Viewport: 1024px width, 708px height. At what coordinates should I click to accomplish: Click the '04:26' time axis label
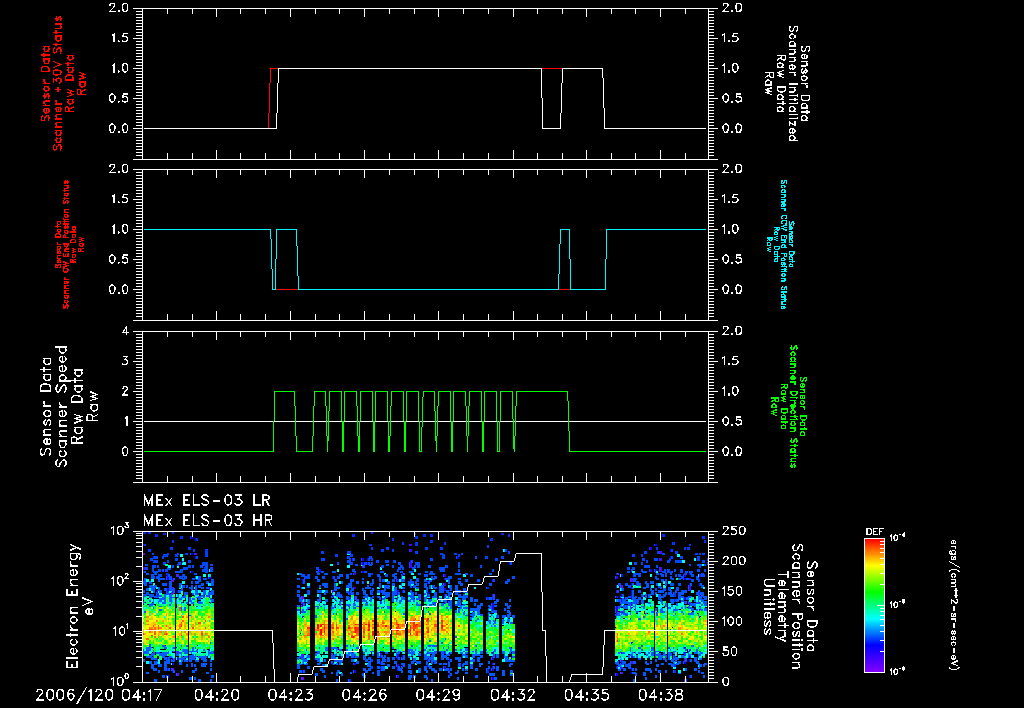(365, 695)
